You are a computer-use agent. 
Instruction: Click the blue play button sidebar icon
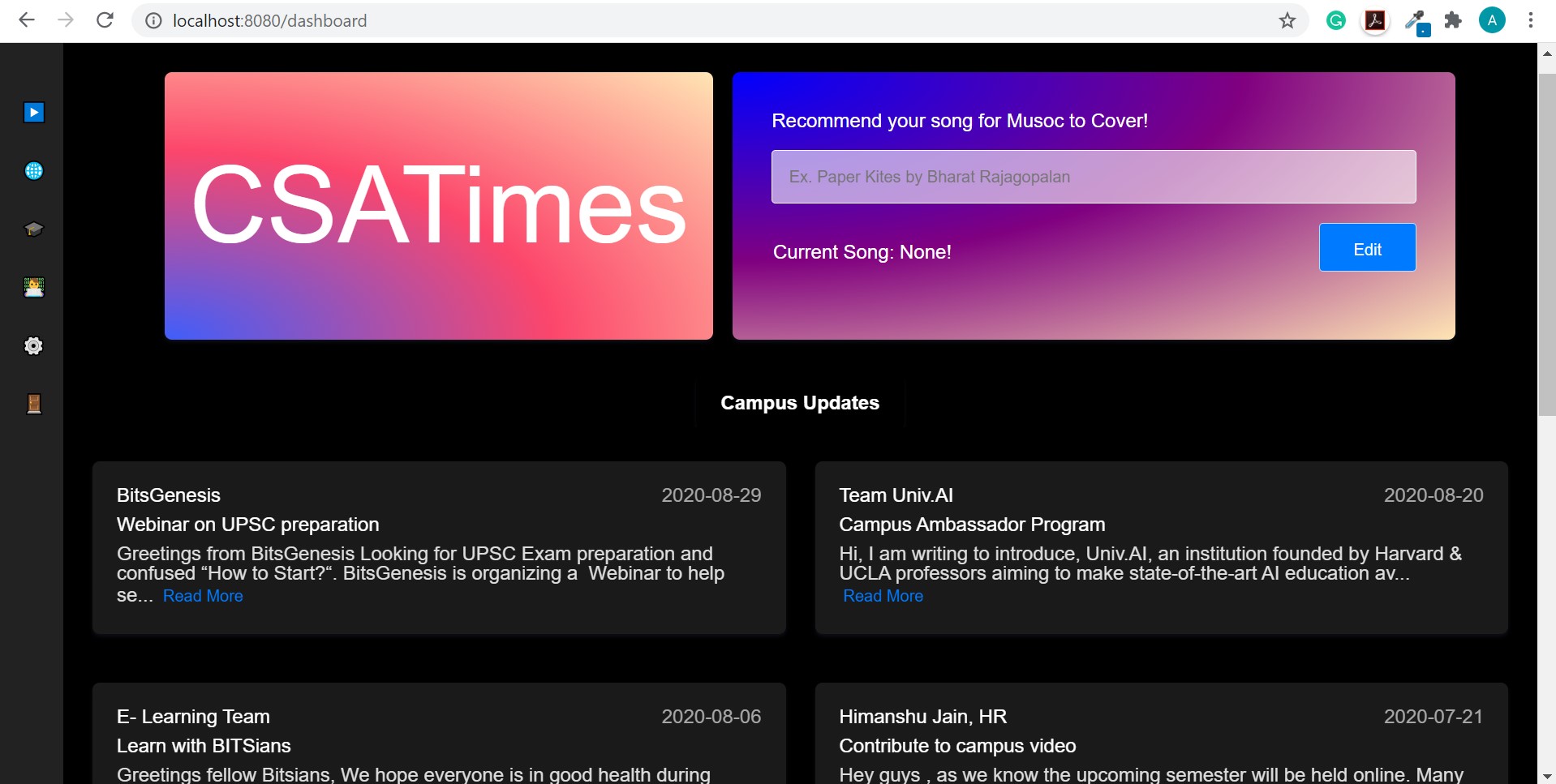pyautogui.click(x=33, y=112)
